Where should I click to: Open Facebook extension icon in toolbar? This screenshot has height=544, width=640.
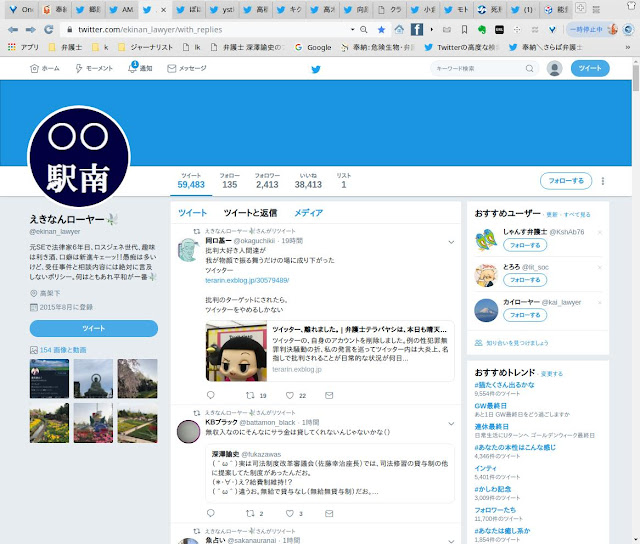[x=416, y=29]
